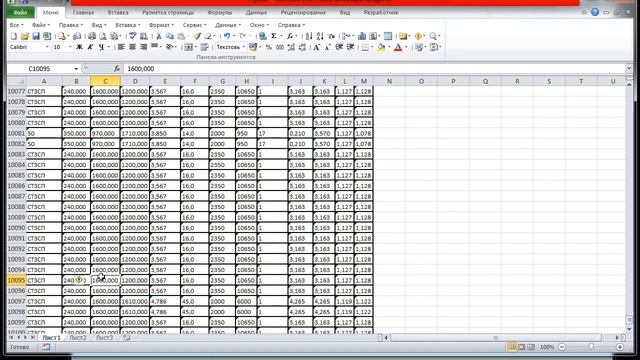Click the Filter funnel icon
This screenshot has width=640, height=360.
point(331,36)
